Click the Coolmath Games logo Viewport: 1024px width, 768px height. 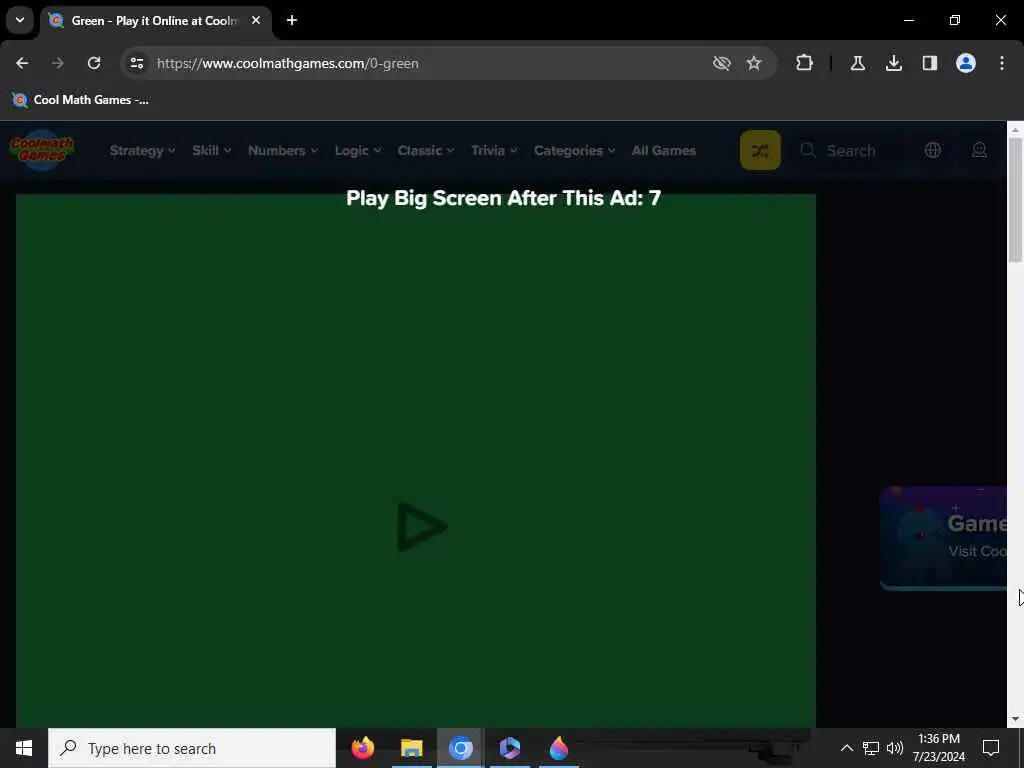click(42, 150)
